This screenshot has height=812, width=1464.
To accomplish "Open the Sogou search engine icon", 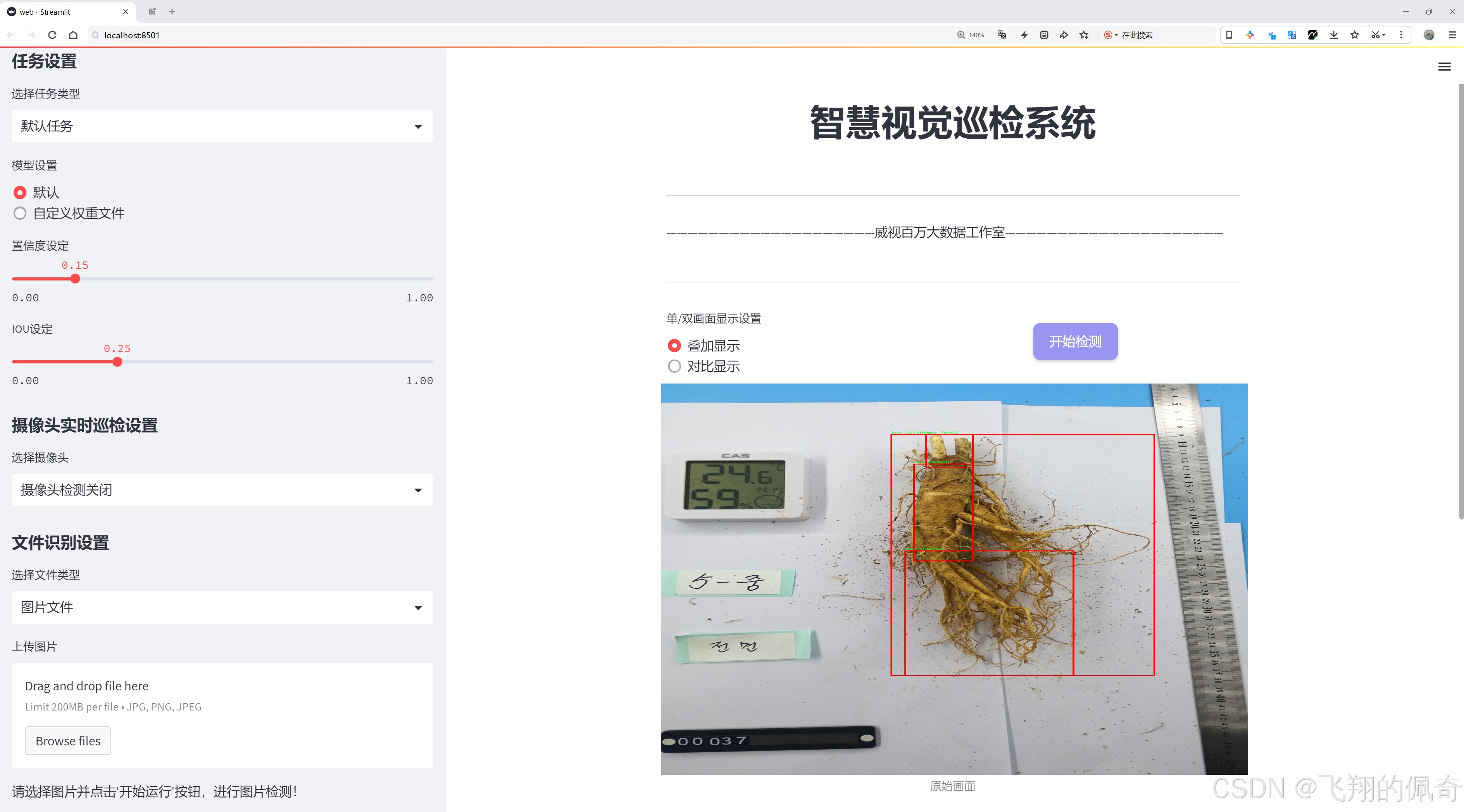I will coord(1108,34).
